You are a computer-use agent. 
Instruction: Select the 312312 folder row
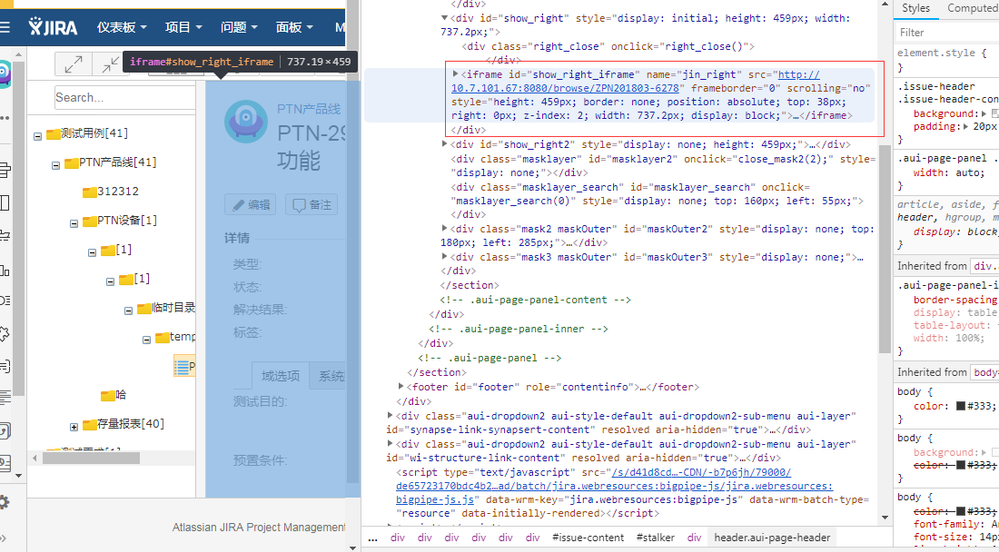click(118, 191)
